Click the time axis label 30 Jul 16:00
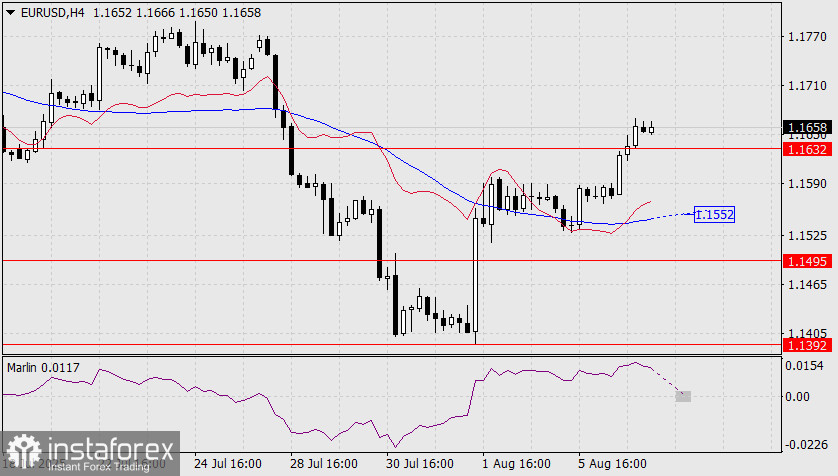 coord(420,463)
